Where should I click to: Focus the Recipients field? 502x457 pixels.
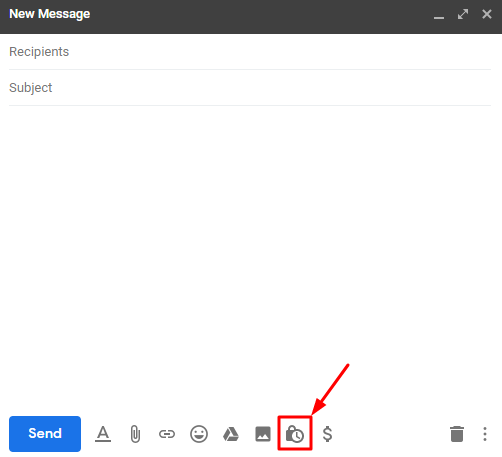[x=250, y=52]
